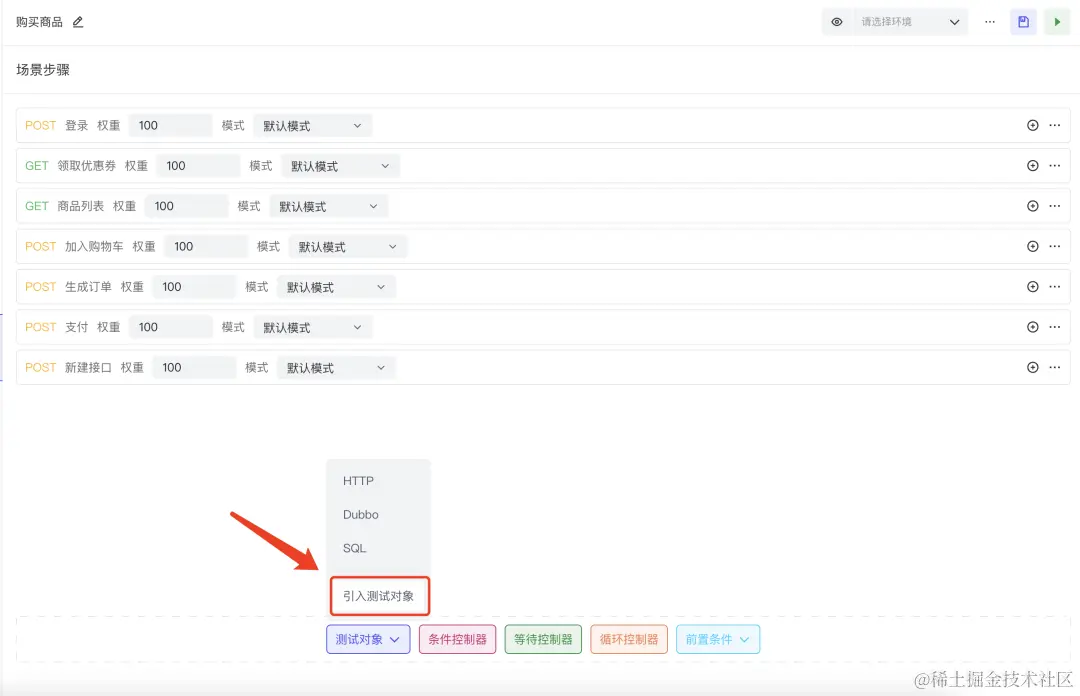Save the scenario with the floppy disk icon
This screenshot has height=696, width=1080.
coord(1022,21)
